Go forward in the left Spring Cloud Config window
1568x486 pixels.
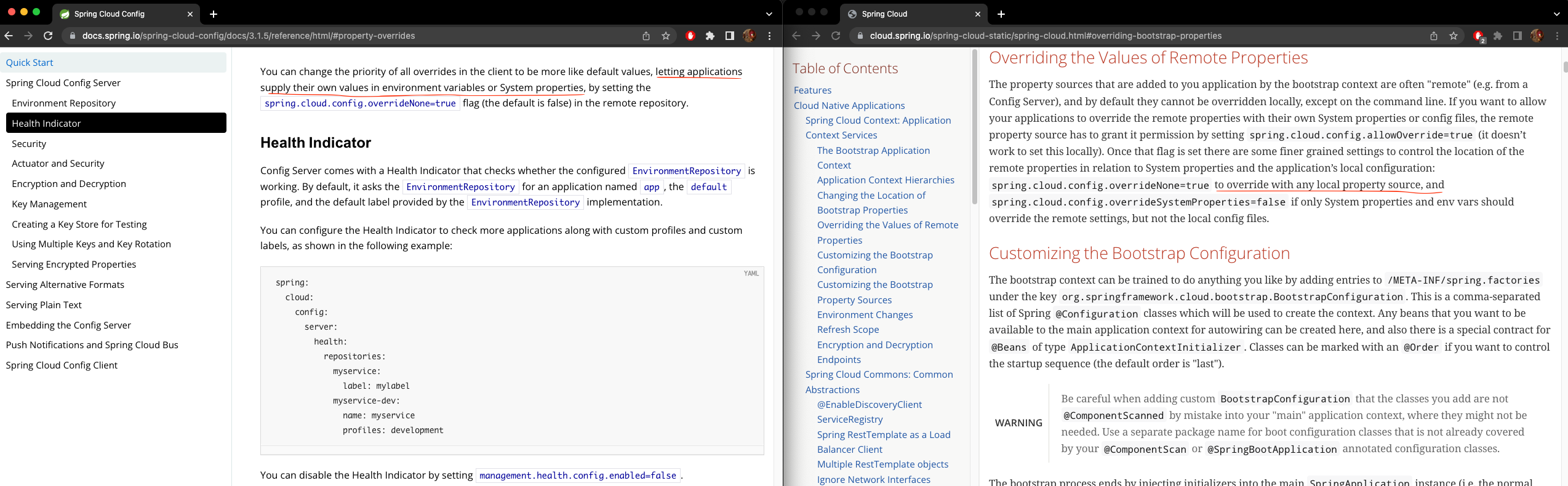(28, 36)
